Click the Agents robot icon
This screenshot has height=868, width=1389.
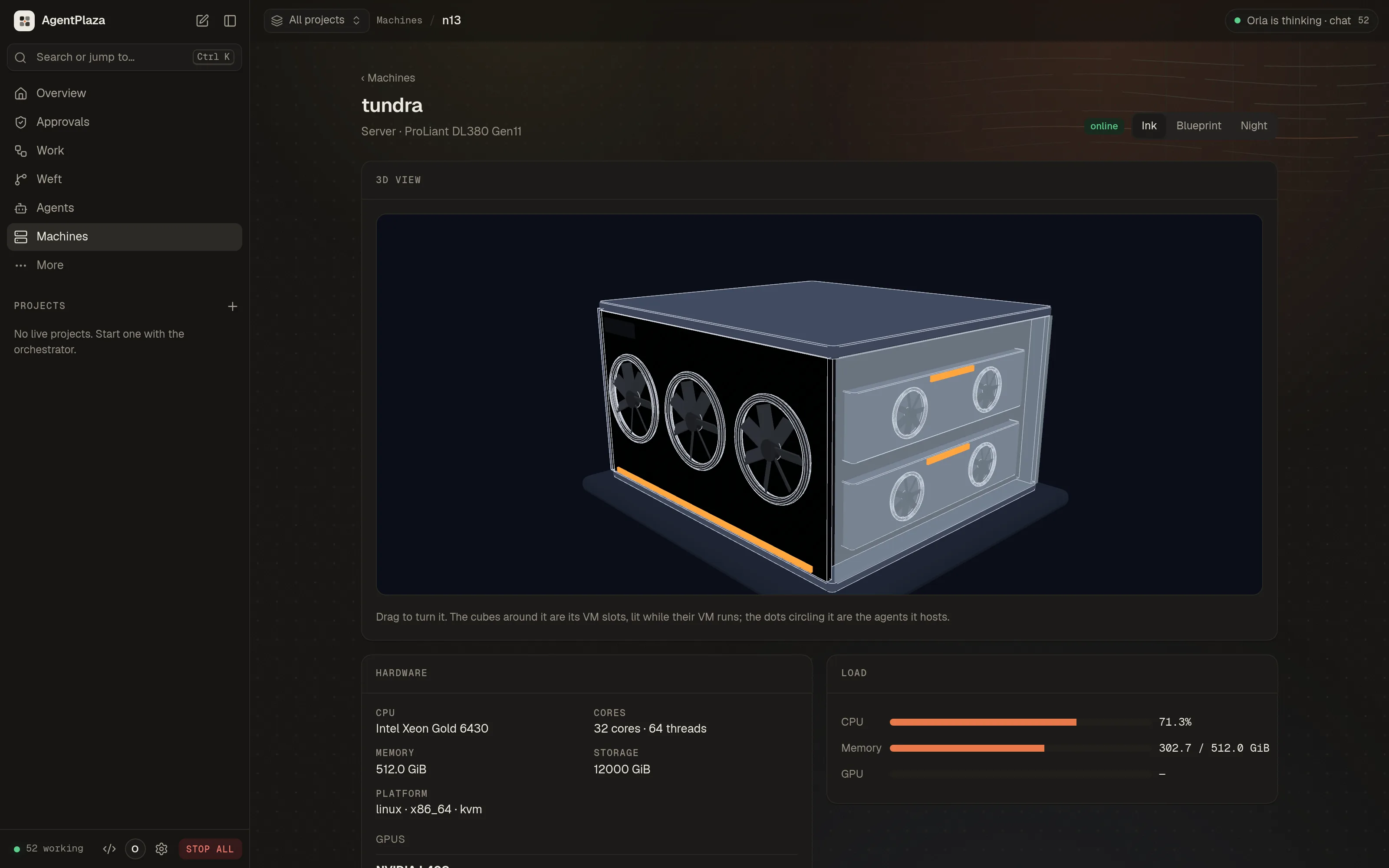pyautogui.click(x=21, y=208)
